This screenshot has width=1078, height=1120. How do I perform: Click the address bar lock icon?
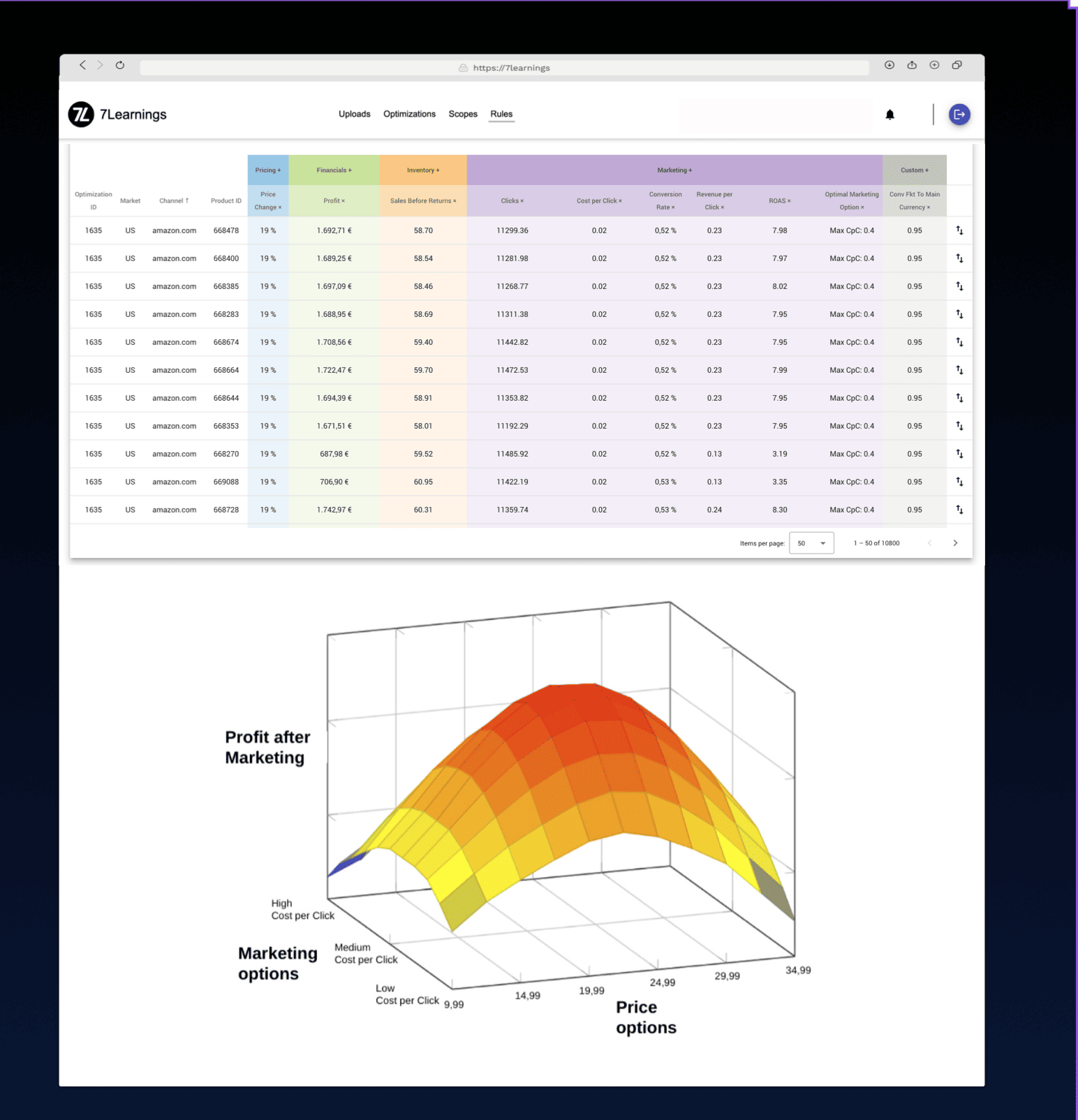coord(463,68)
